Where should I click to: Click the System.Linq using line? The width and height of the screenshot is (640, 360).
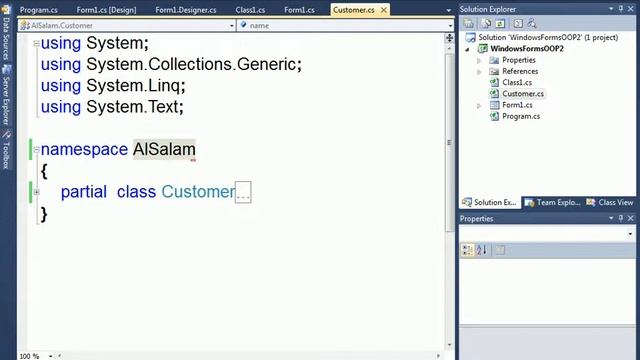click(113, 86)
